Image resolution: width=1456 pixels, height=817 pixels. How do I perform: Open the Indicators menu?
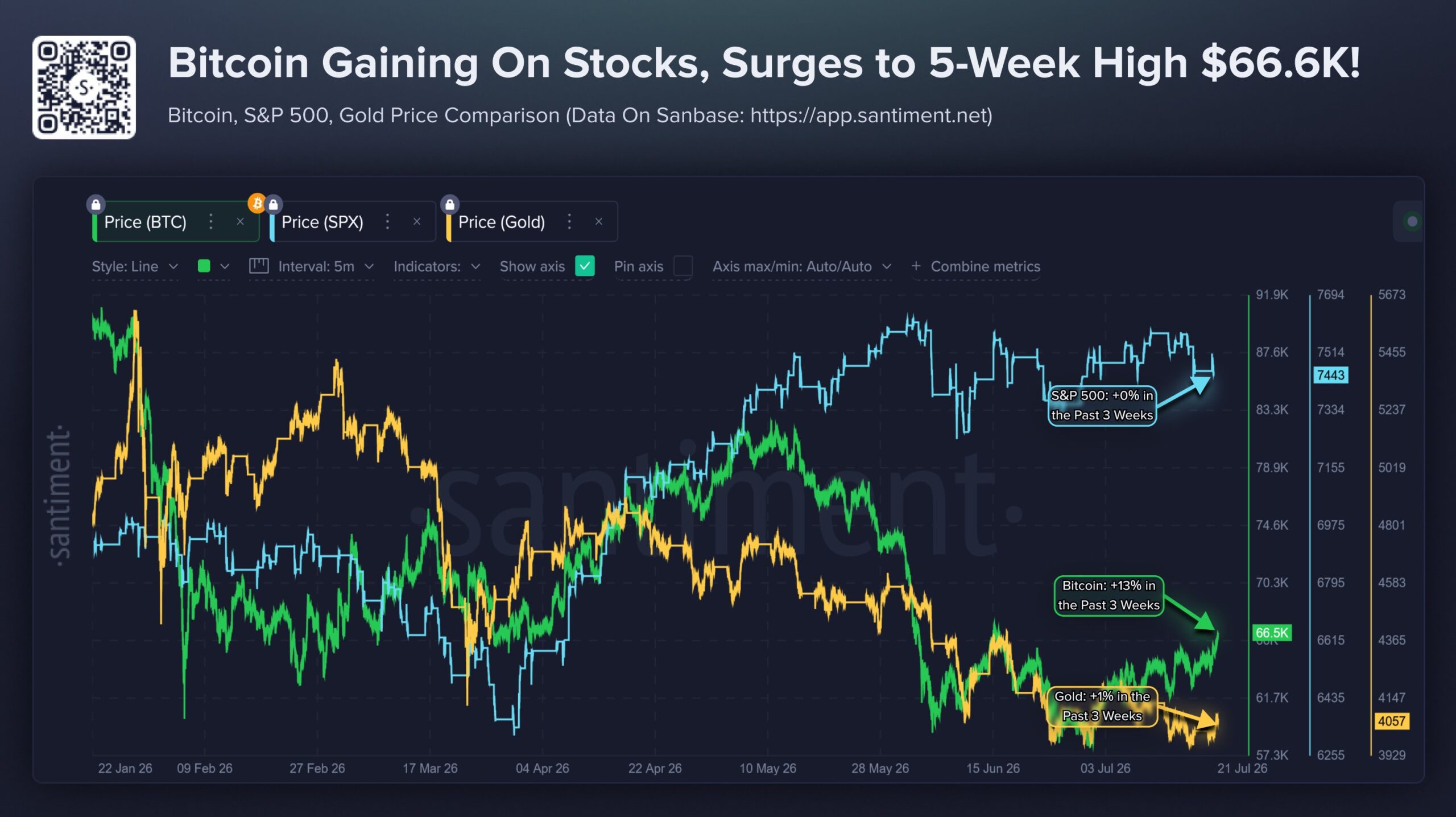[437, 266]
